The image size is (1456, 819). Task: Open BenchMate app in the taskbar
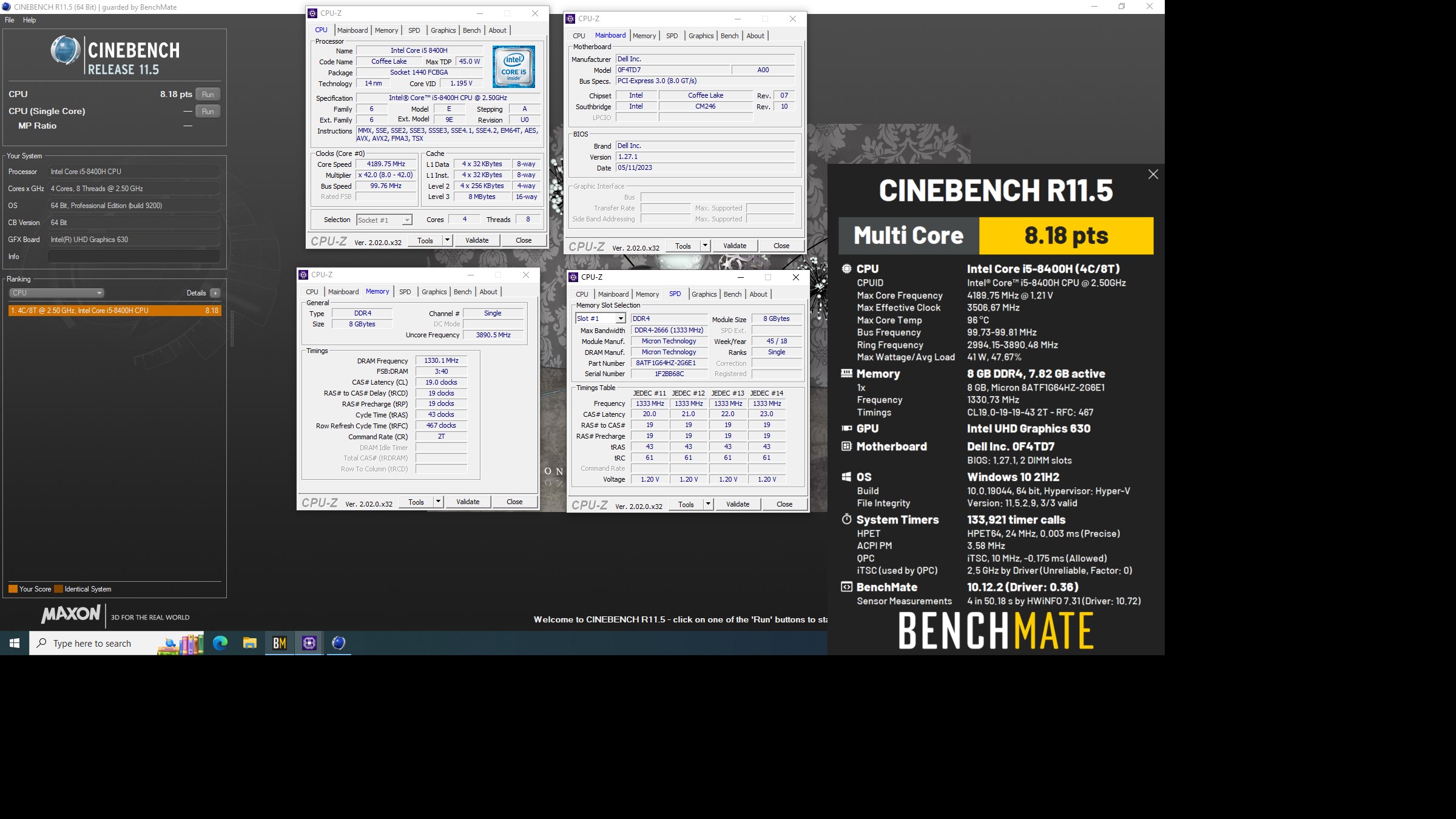click(x=280, y=643)
